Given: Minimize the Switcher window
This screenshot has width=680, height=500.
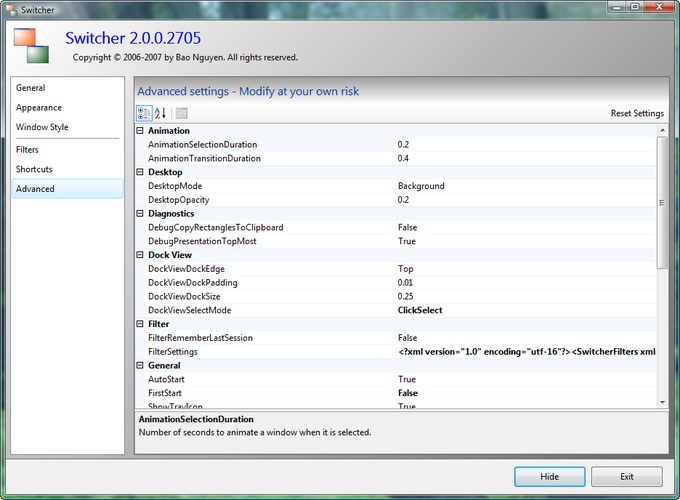Looking at the screenshot, I should (x=616, y=7).
